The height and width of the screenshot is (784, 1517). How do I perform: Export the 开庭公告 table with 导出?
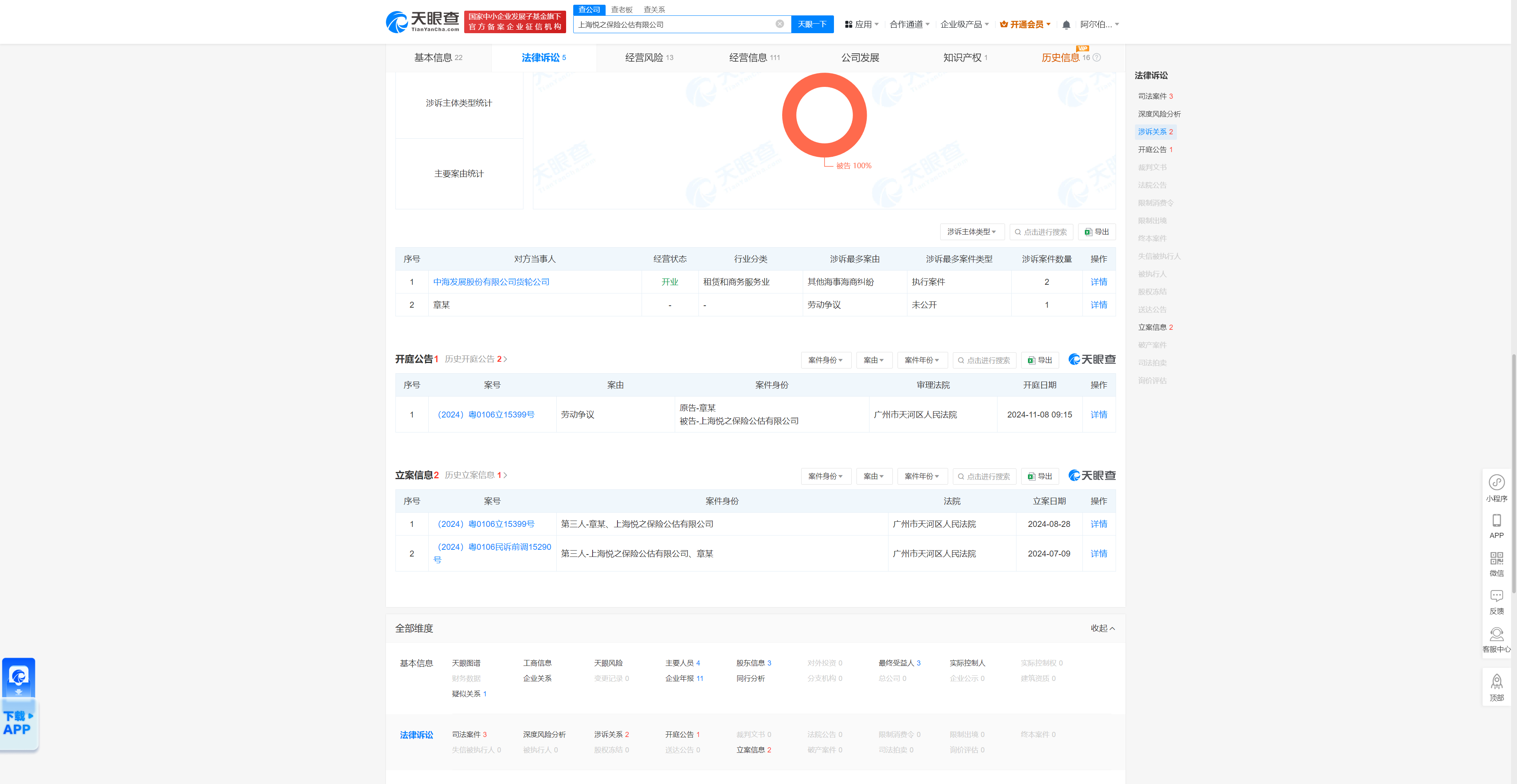click(1040, 360)
